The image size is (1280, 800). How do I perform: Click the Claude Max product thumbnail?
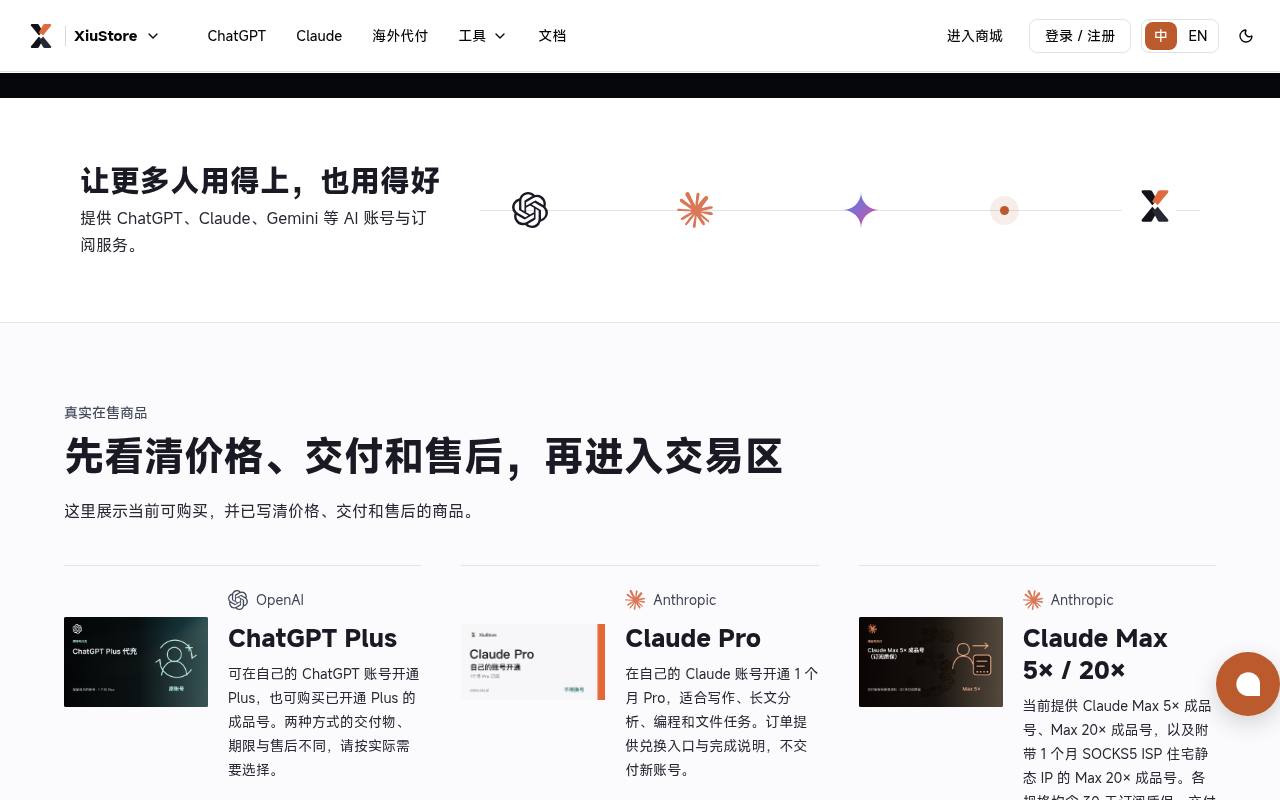pos(931,662)
